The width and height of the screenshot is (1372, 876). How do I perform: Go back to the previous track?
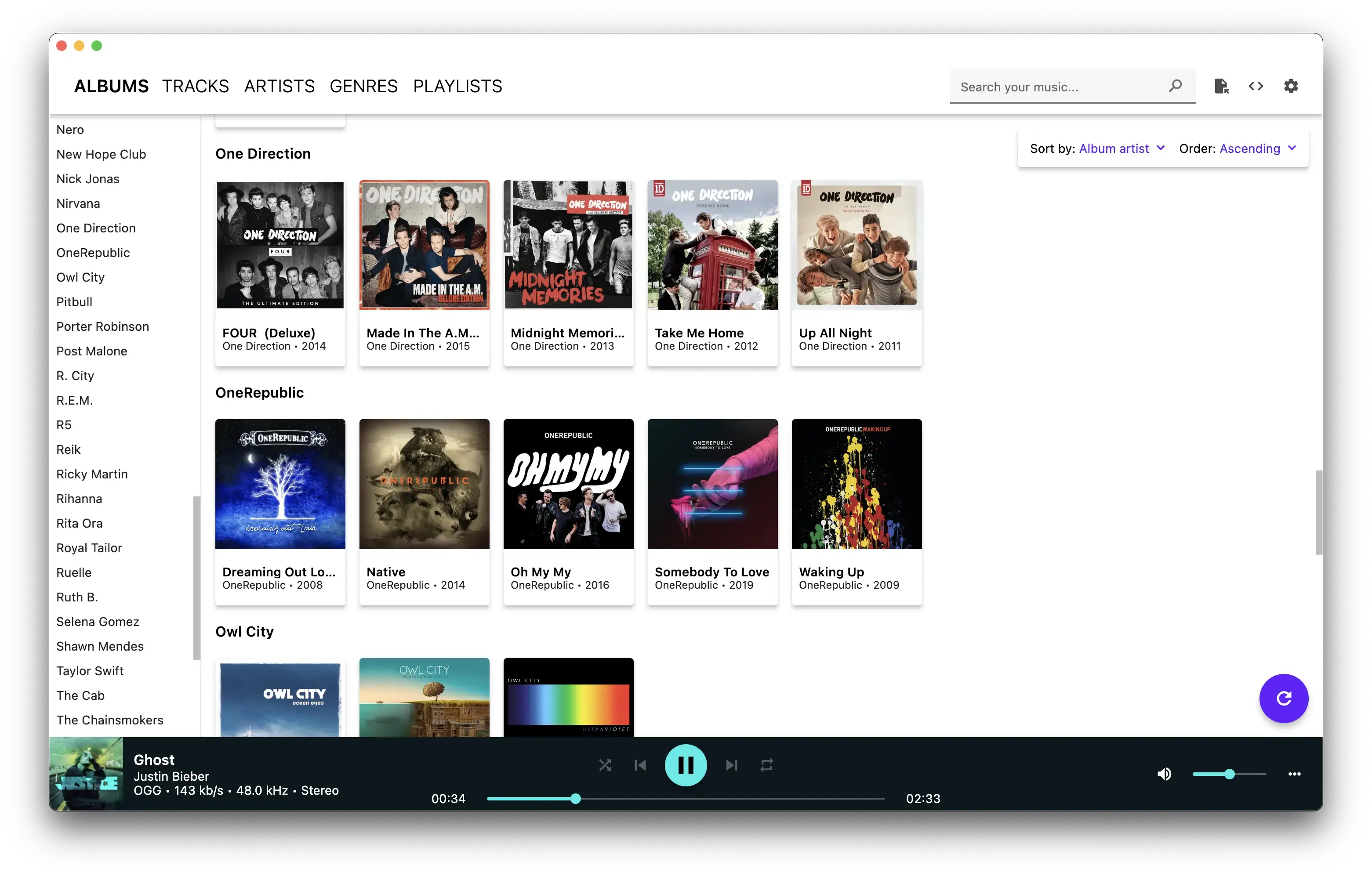tap(640, 765)
